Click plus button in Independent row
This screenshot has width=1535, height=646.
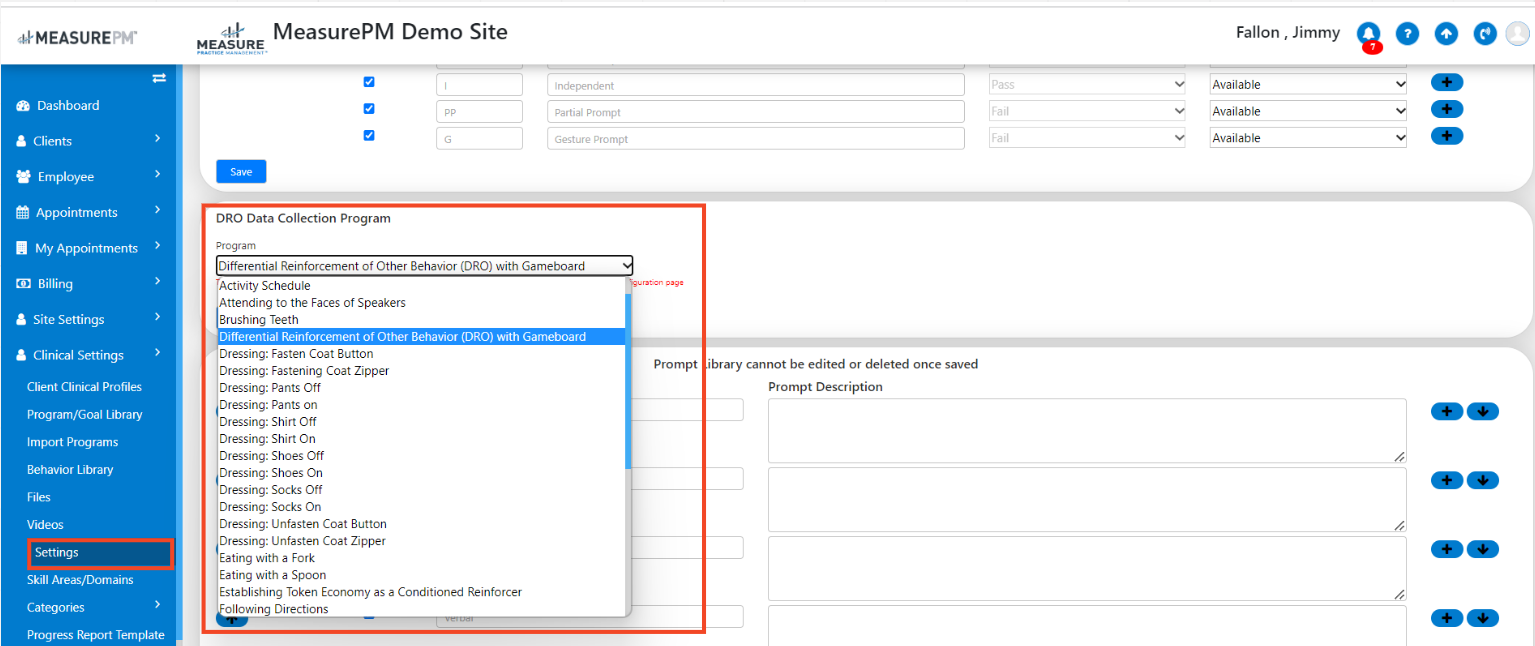tap(1447, 83)
